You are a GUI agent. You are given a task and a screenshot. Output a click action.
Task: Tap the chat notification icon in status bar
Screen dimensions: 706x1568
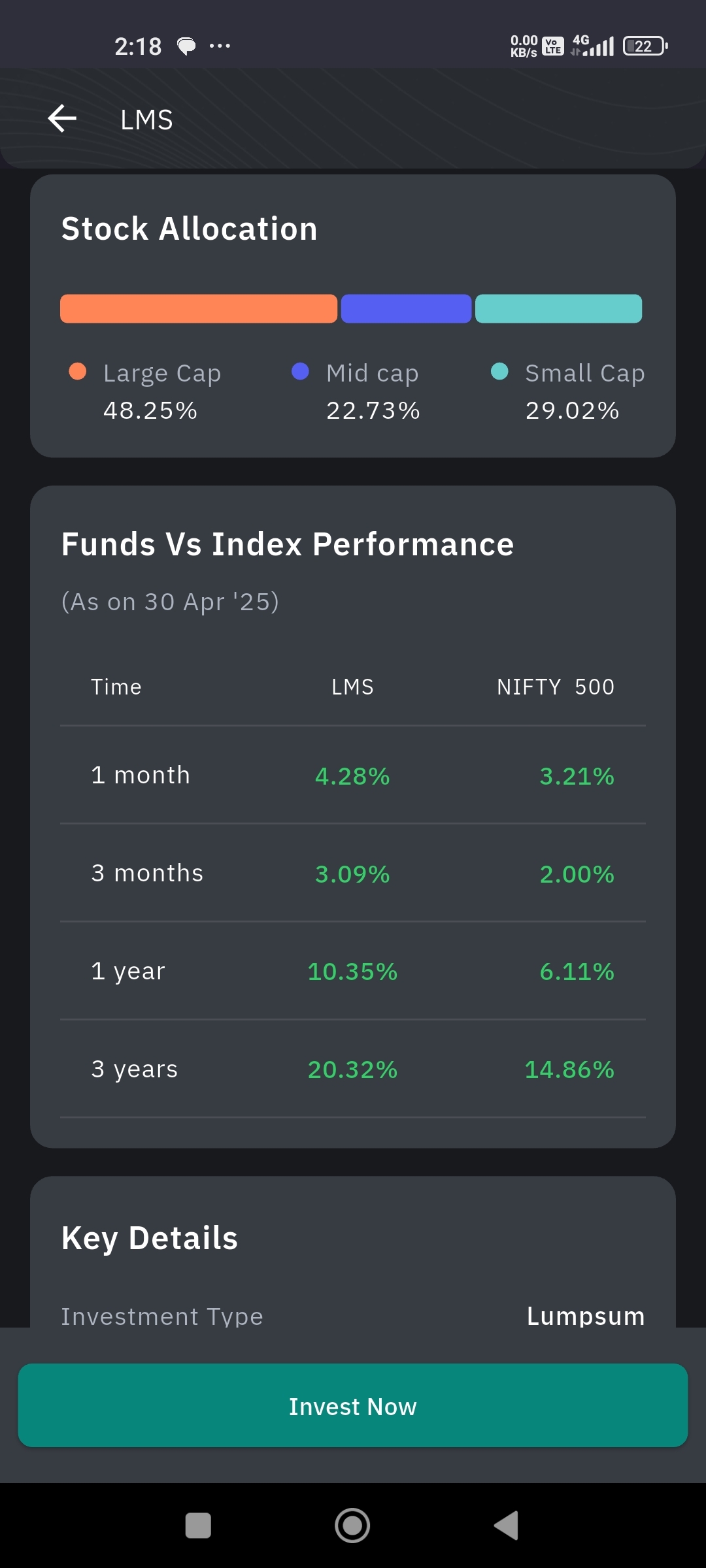pos(186,46)
